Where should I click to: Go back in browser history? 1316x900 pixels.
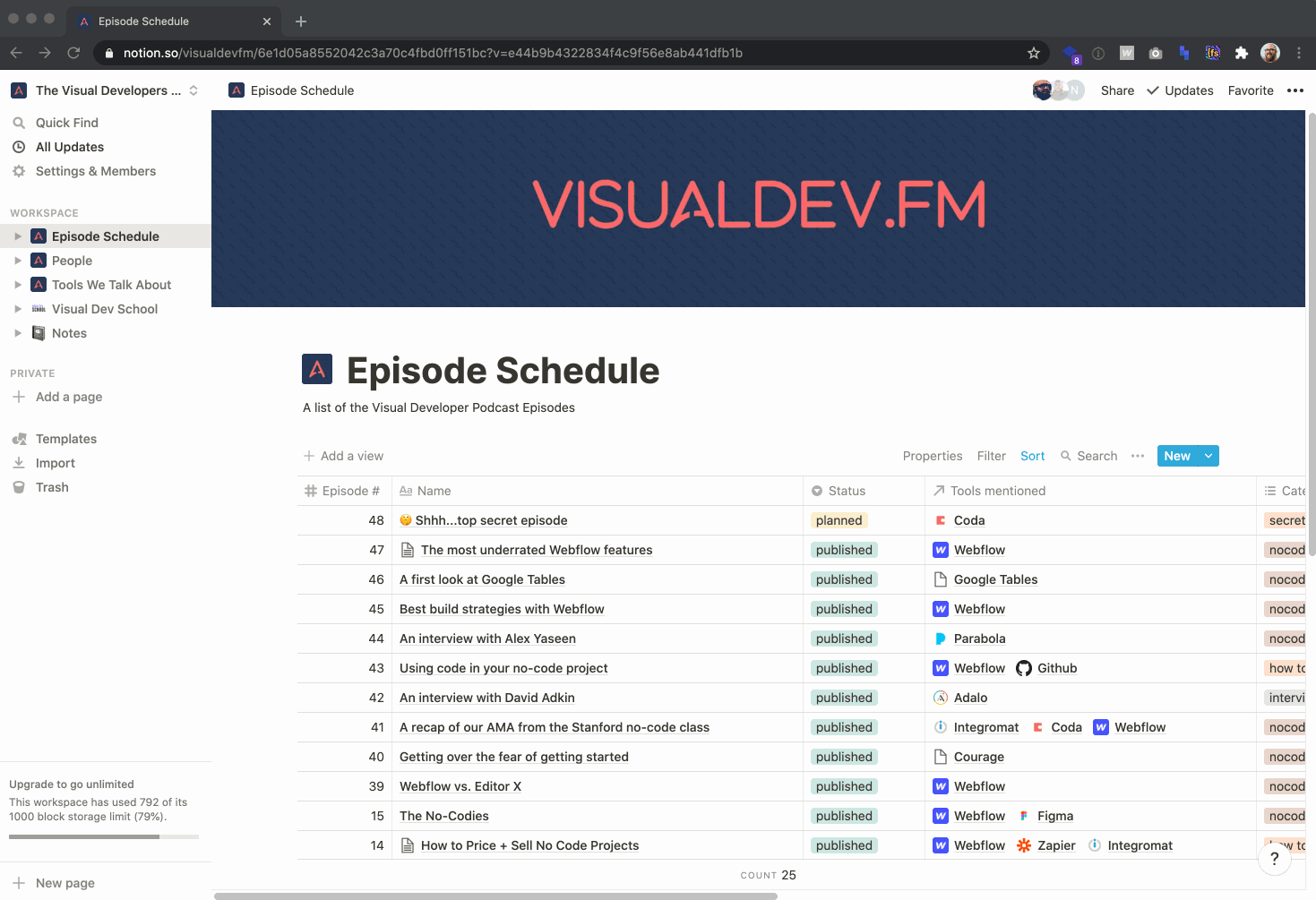coord(16,53)
